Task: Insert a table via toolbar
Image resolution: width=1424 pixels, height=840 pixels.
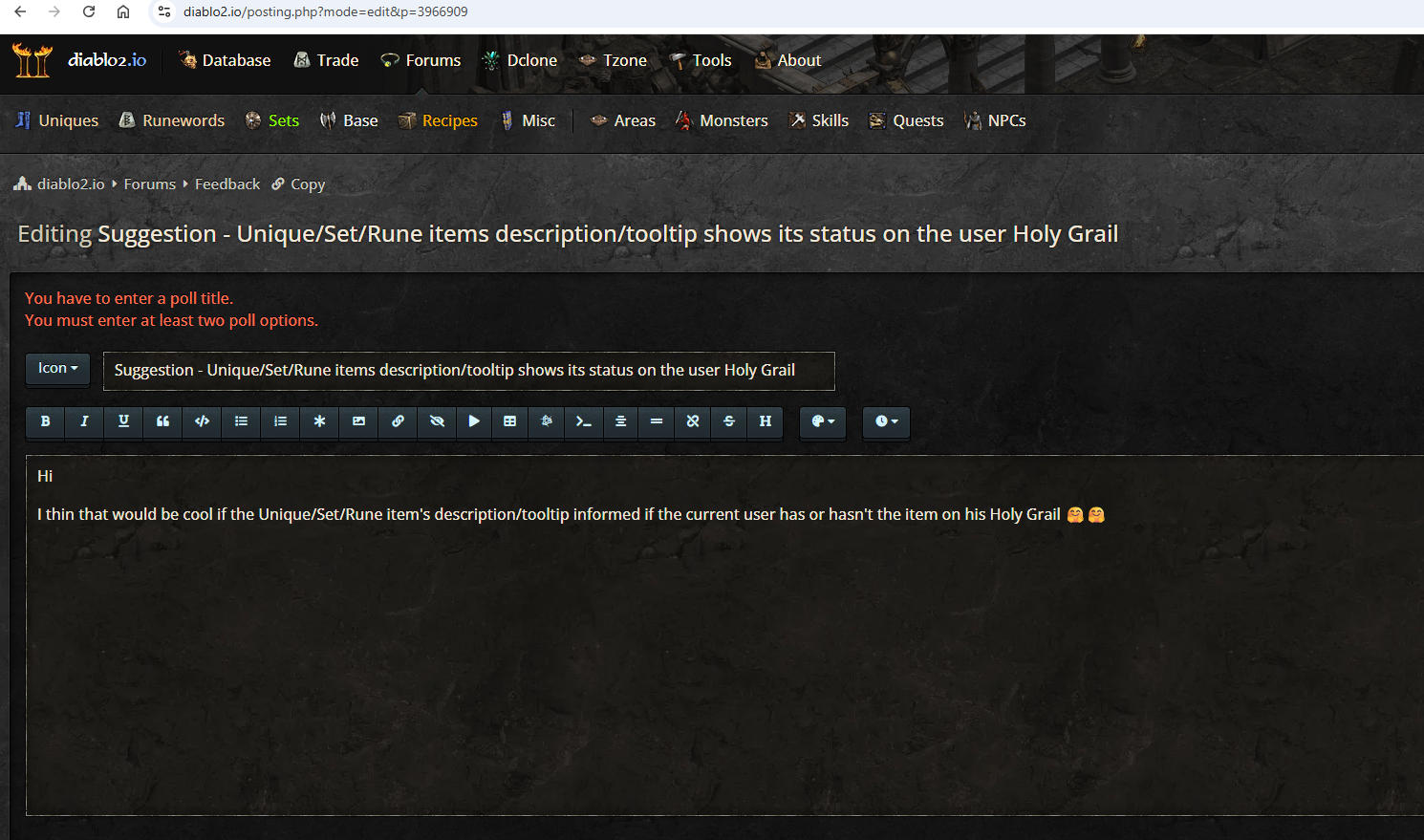Action: [x=509, y=421]
